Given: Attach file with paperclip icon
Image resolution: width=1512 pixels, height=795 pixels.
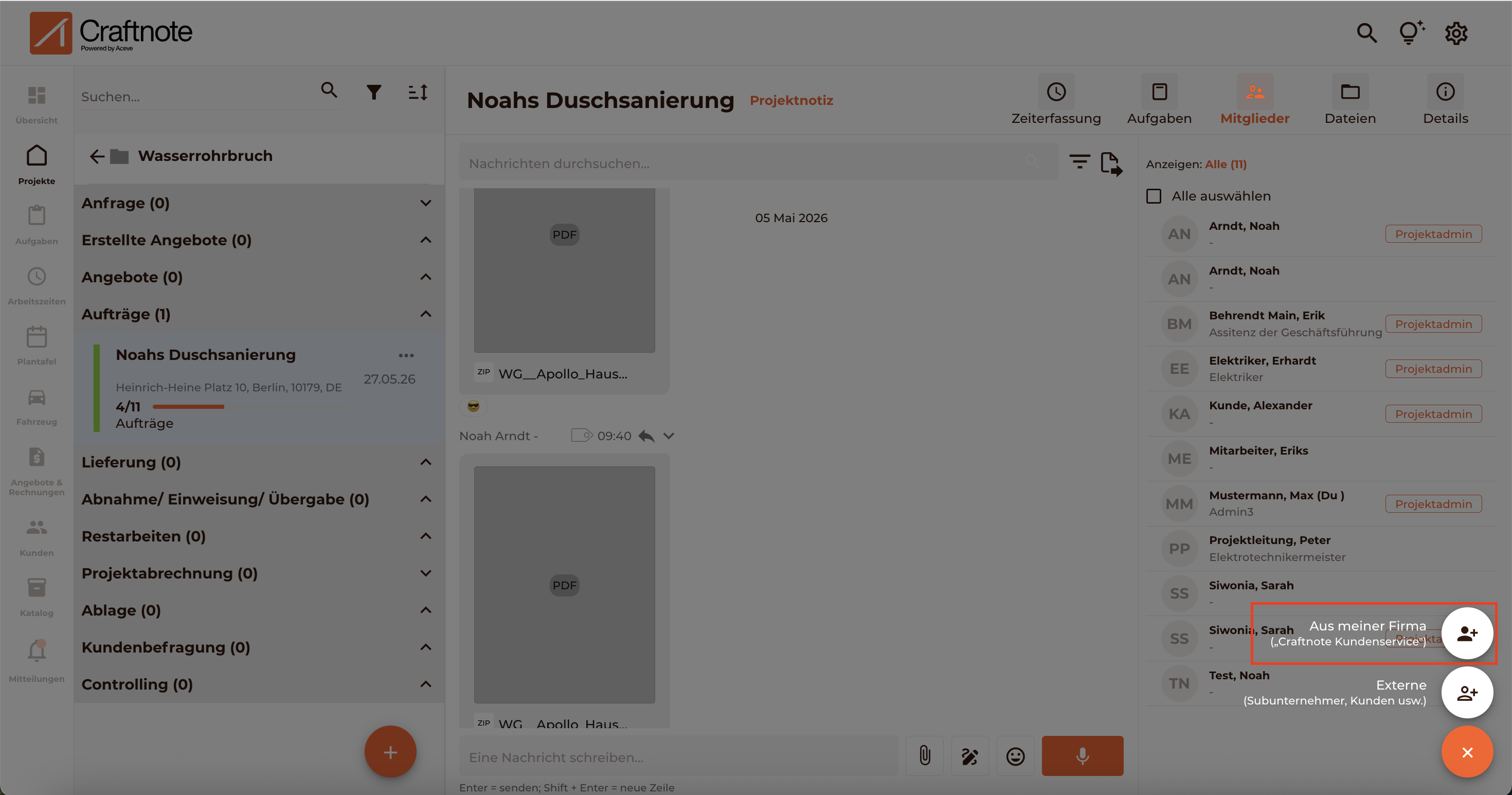Looking at the screenshot, I should pos(925,756).
